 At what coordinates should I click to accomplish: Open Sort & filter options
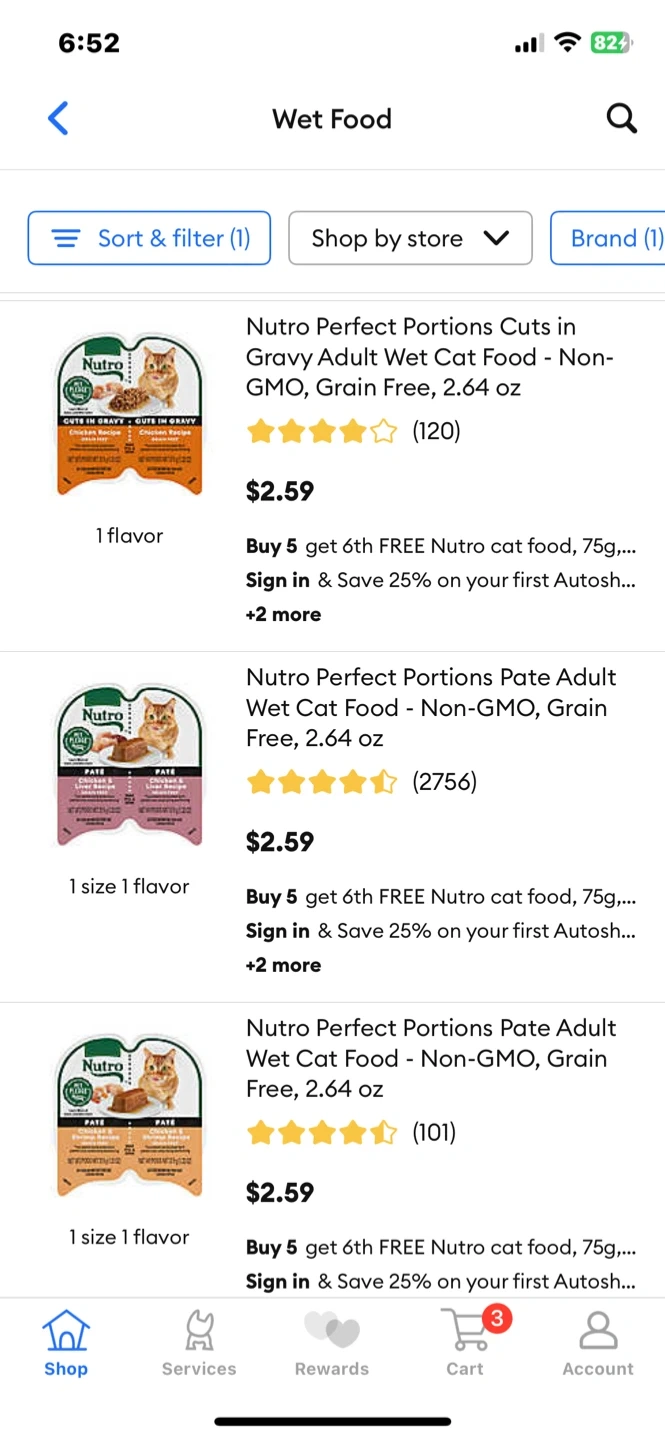(149, 238)
